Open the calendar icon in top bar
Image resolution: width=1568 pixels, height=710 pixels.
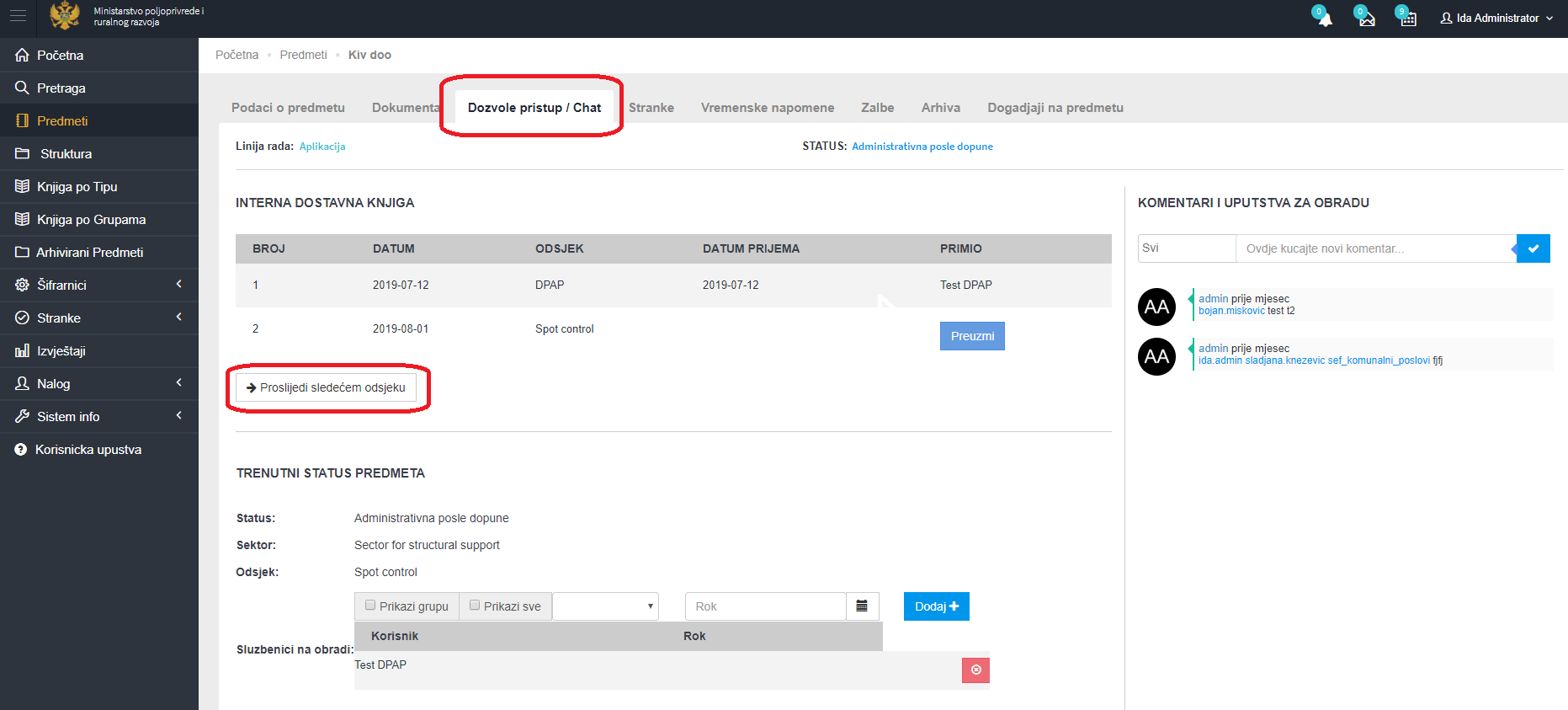1407,19
